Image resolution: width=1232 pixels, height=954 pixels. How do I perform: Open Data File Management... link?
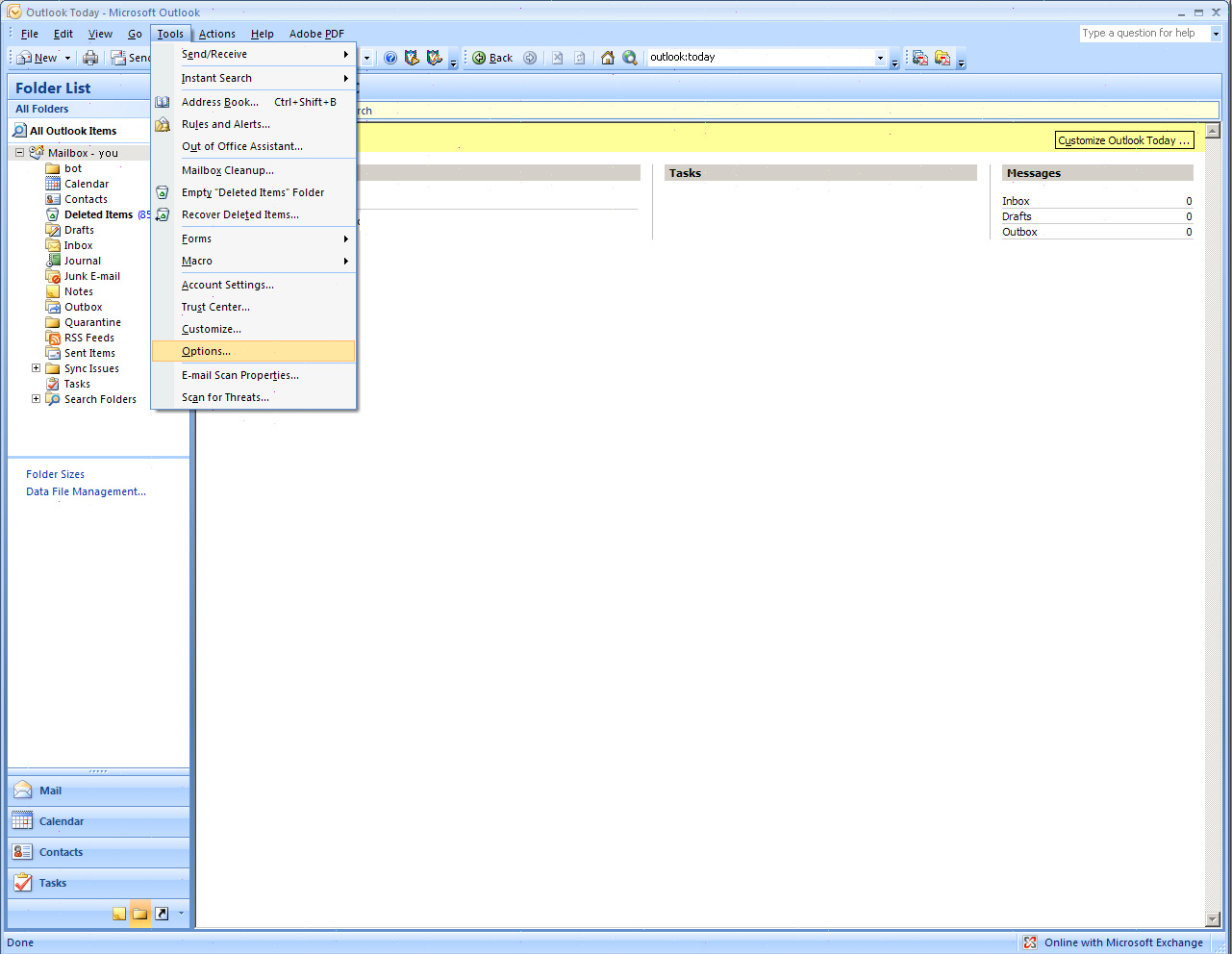[x=86, y=492]
